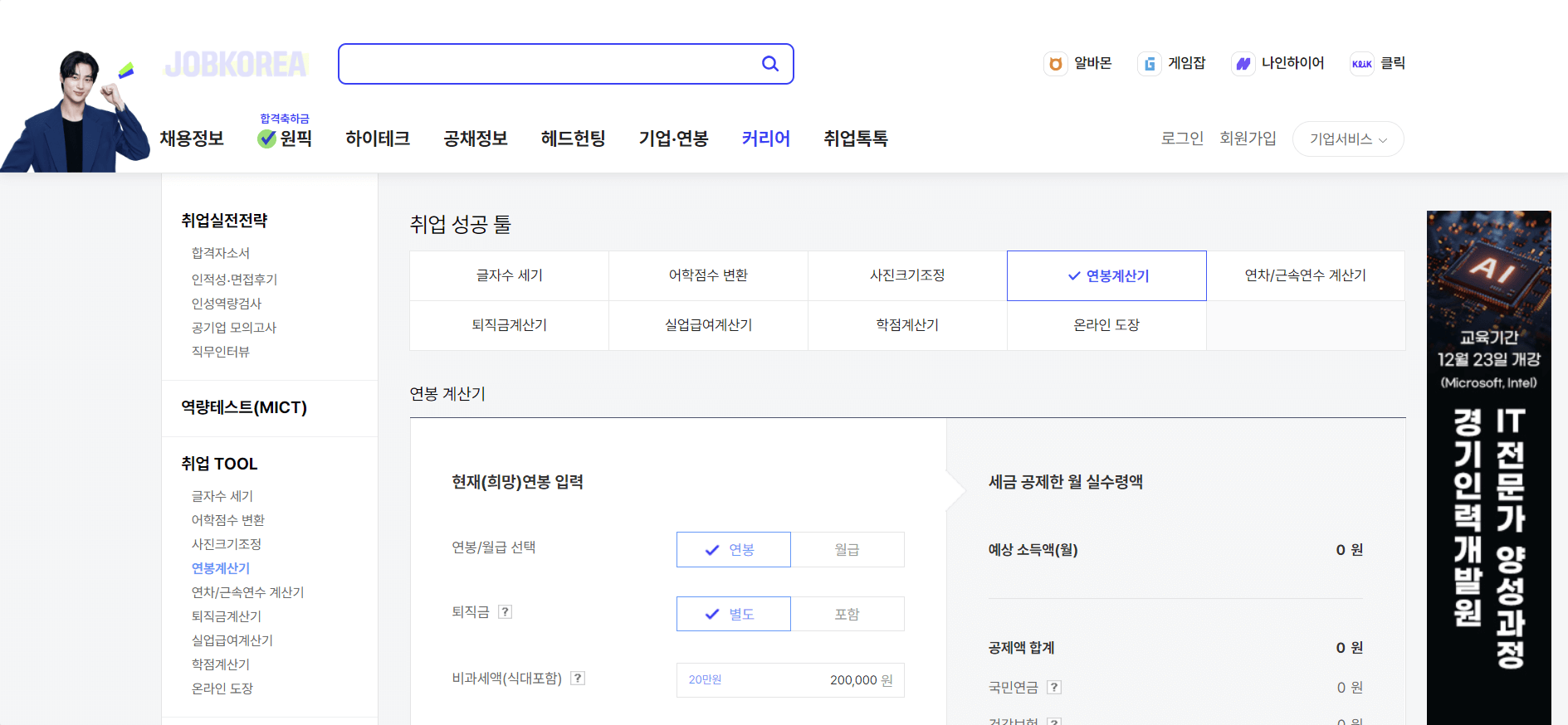Click the 국민연금 question mark help icon
This screenshot has width=1568, height=725.
coord(1054,687)
